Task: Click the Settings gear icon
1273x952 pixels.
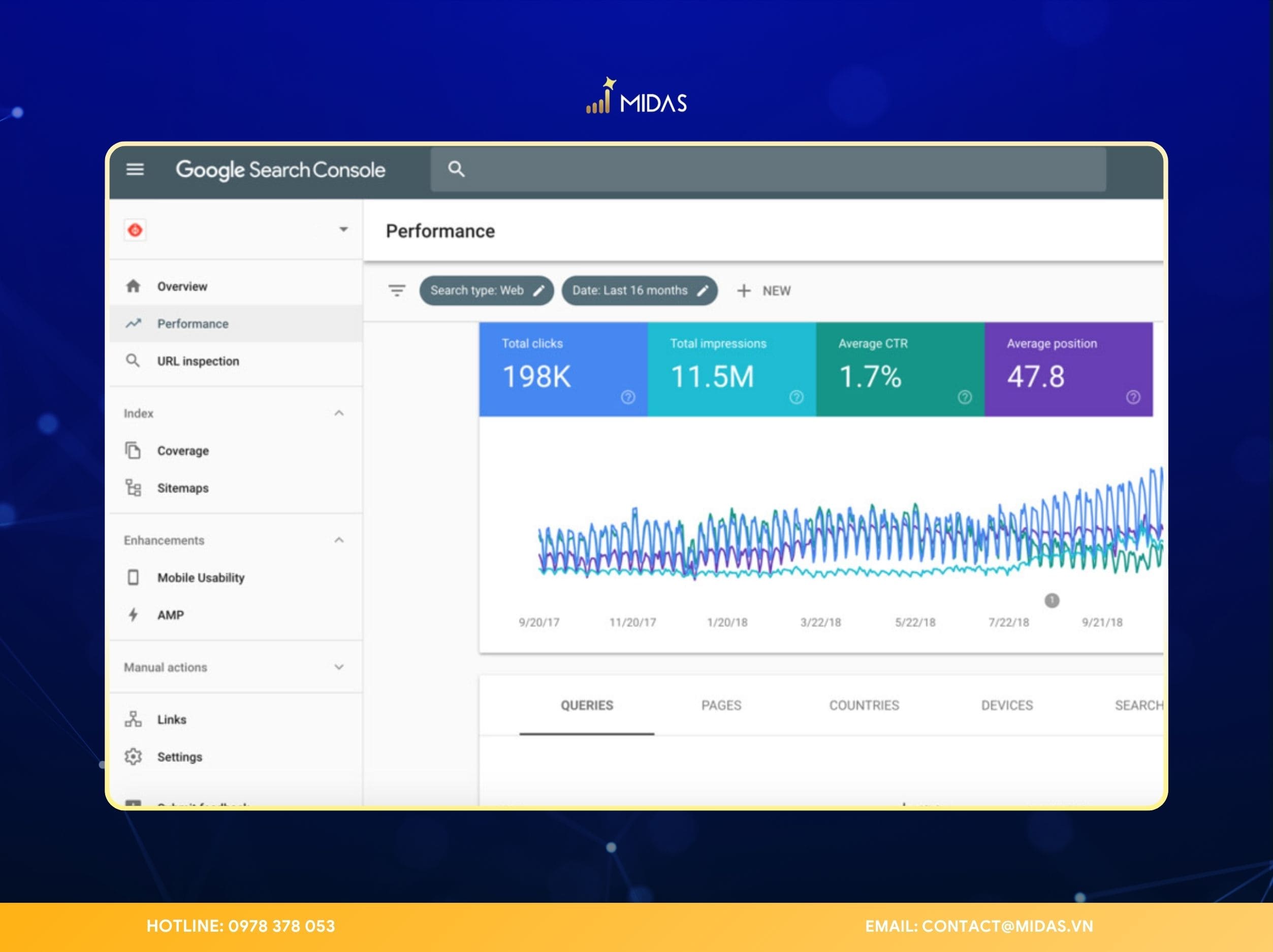Action: 133,757
